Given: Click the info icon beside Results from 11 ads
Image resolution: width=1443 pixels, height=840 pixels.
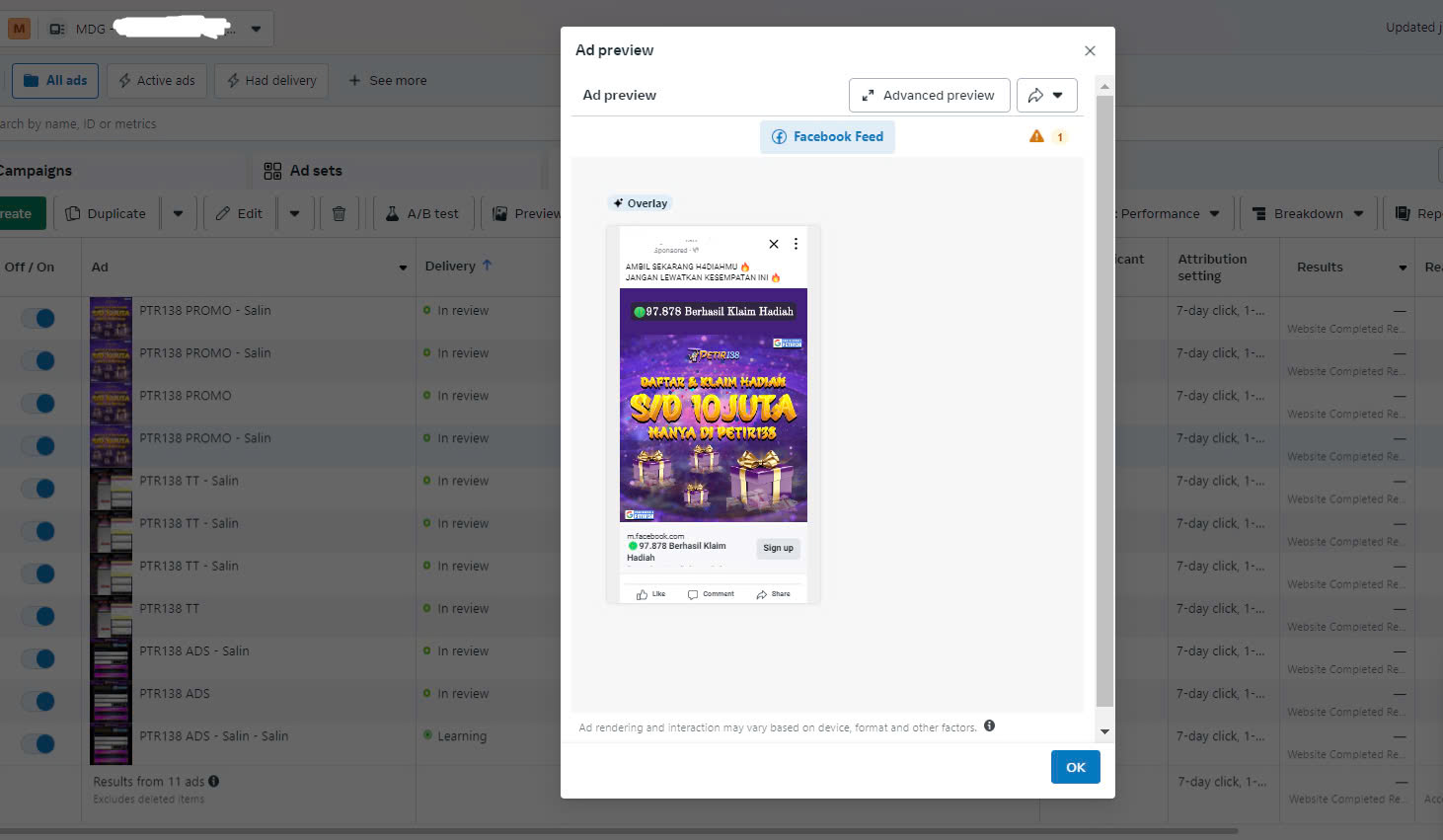Looking at the screenshot, I should tap(214, 781).
